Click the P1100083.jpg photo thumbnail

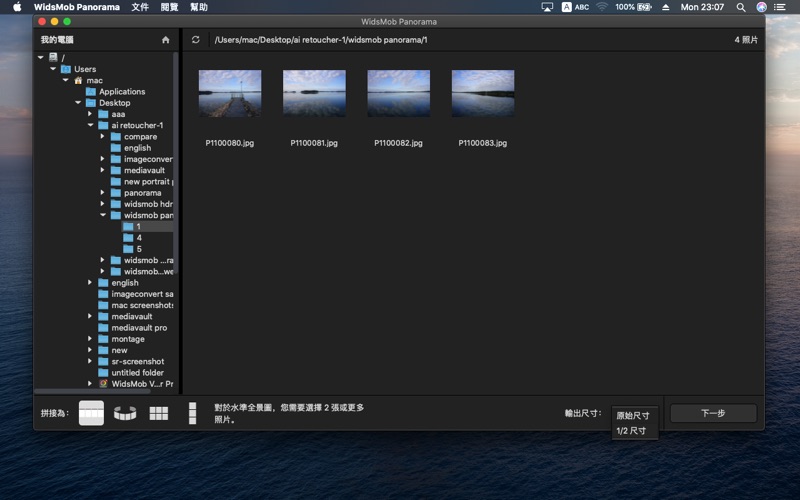pos(483,94)
